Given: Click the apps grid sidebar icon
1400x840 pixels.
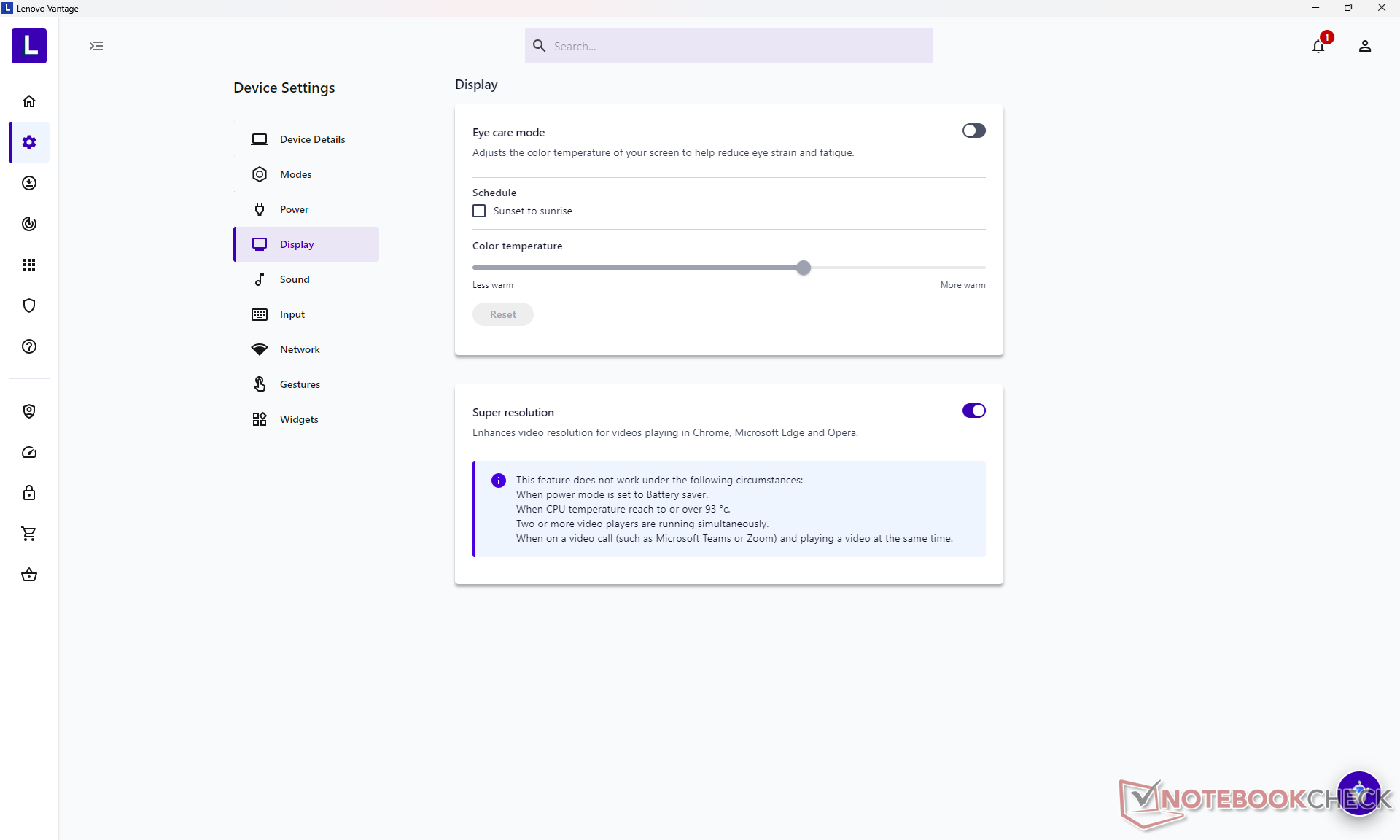Looking at the screenshot, I should tap(29, 265).
